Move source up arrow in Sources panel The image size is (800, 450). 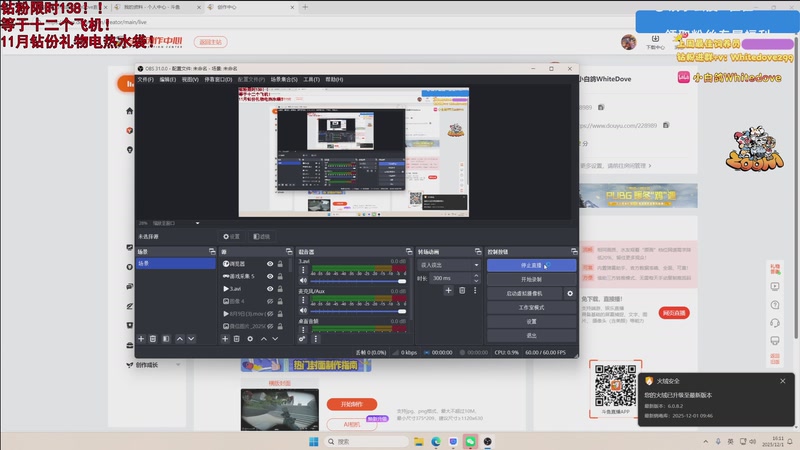pyautogui.click(x=264, y=339)
